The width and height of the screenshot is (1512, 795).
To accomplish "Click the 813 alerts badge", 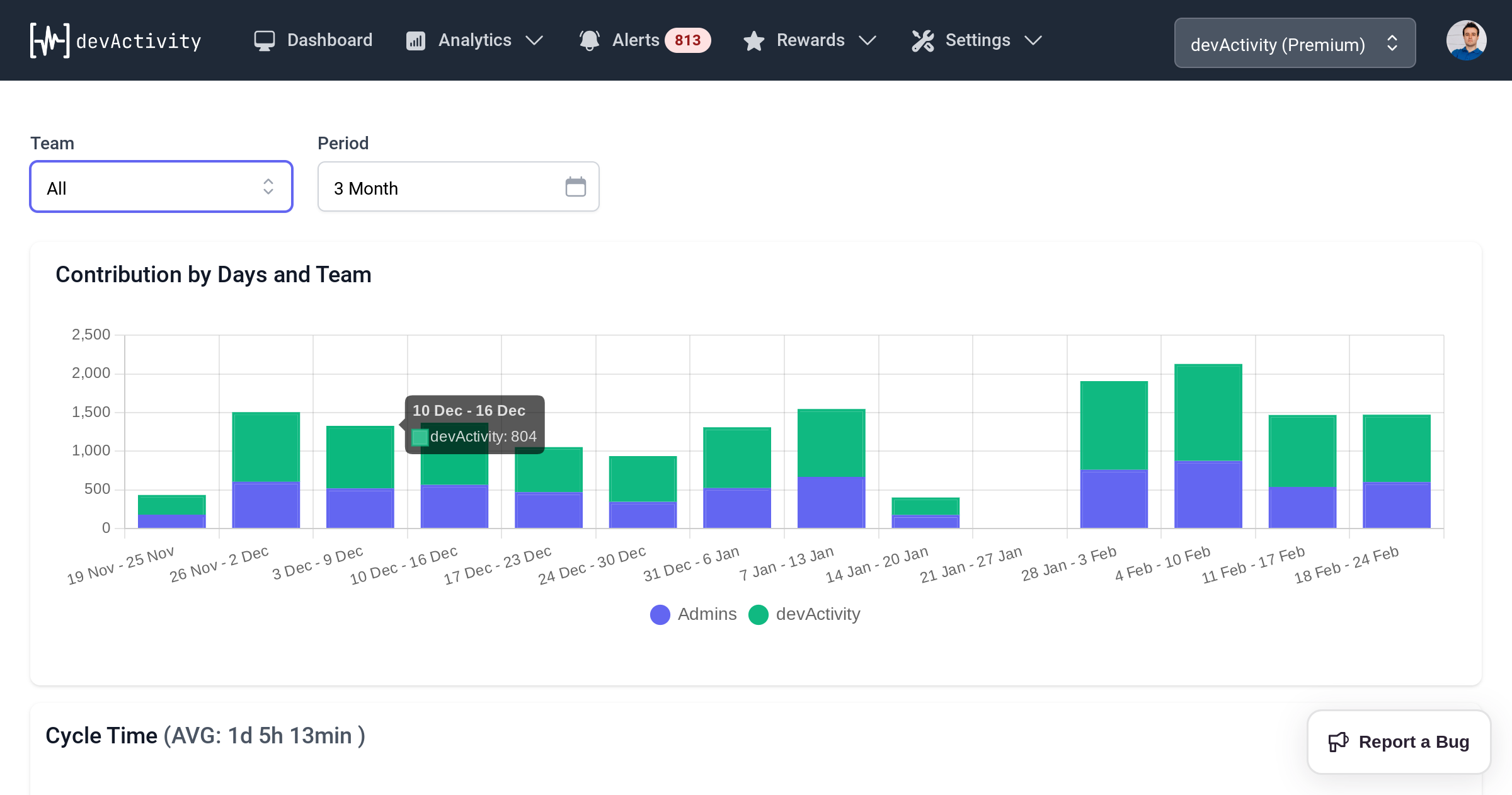I will pos(687,40).
